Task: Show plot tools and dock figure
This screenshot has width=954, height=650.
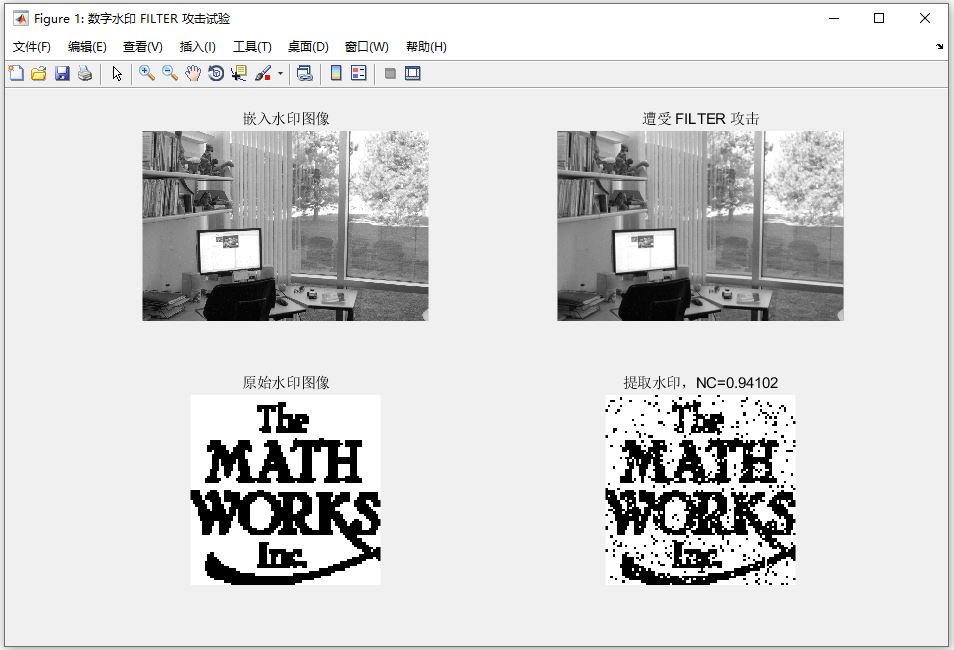Action: coord(413,74)
